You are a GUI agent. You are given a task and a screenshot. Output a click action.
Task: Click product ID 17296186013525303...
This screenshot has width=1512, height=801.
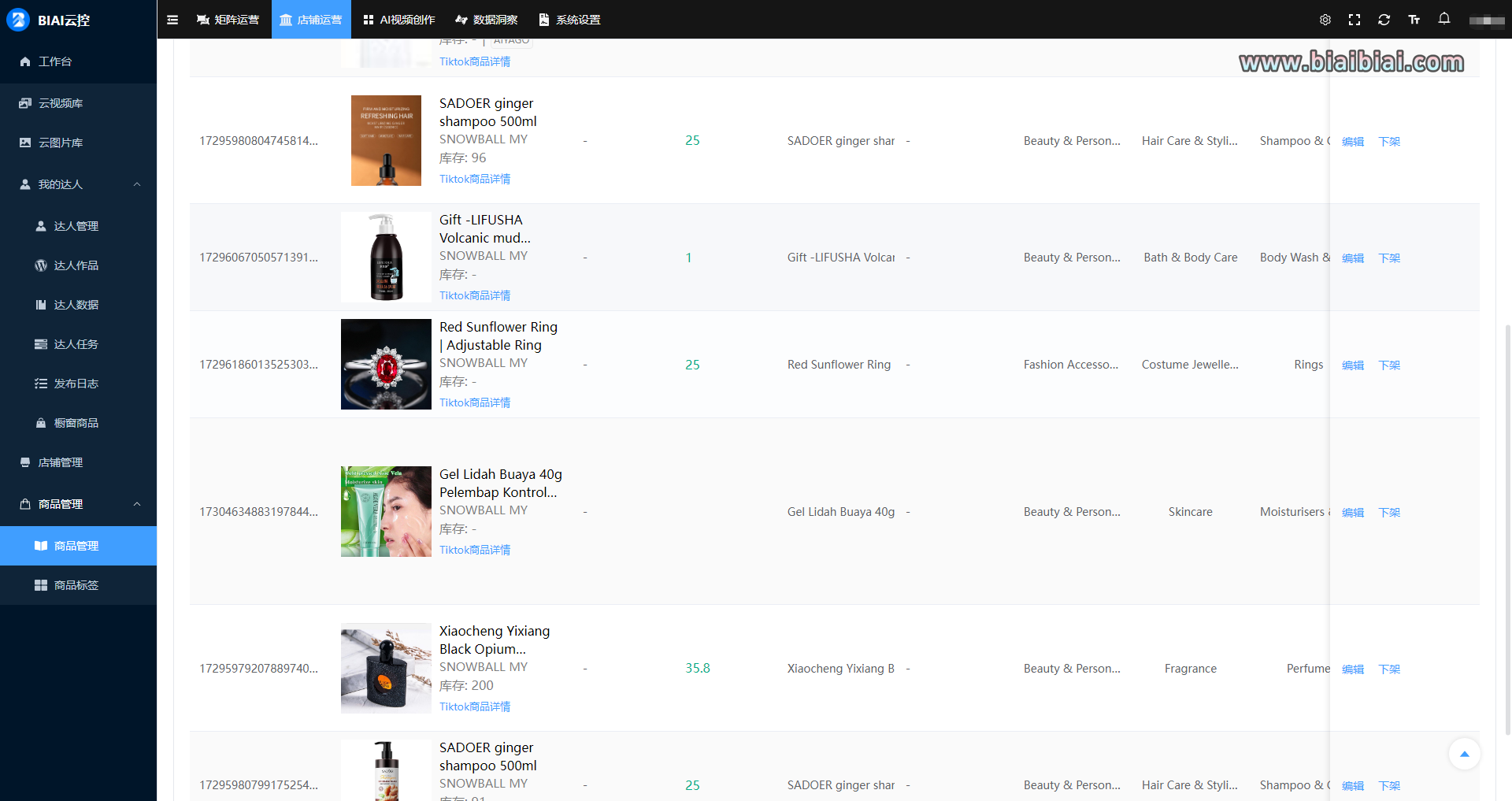[x=259, y=365]
